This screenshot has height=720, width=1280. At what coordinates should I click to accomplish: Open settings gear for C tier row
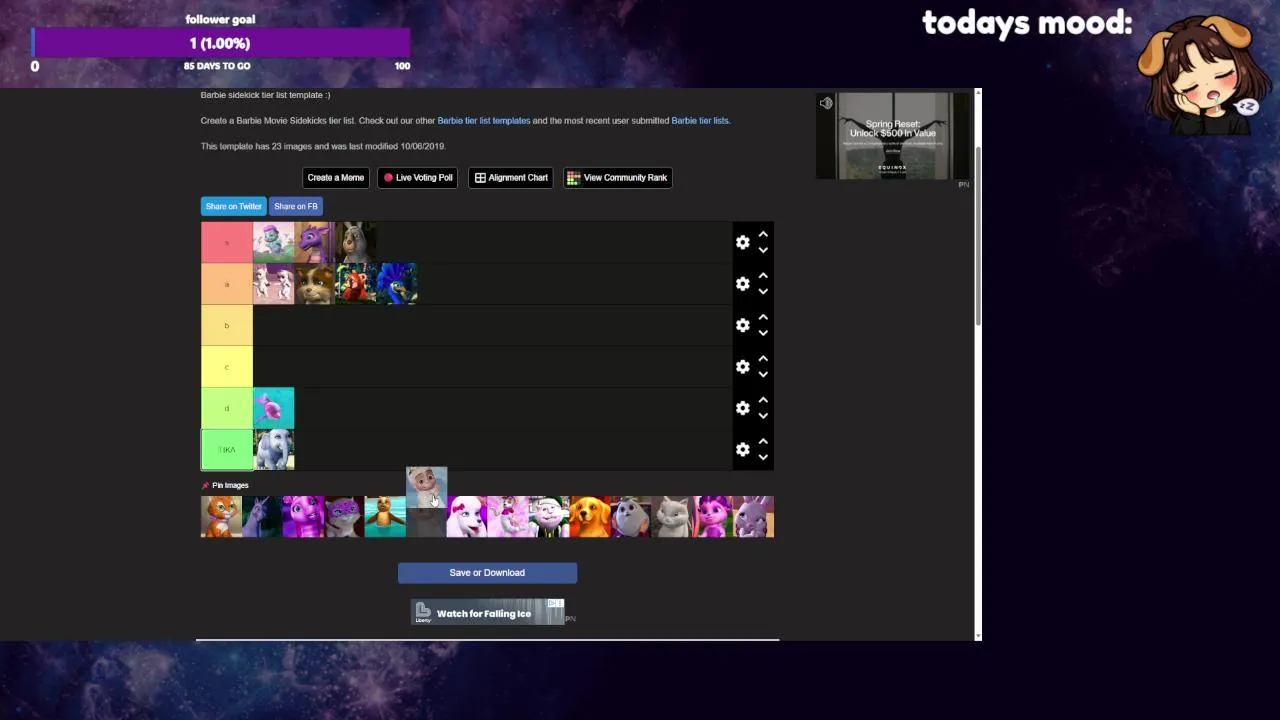coord(742,367)
